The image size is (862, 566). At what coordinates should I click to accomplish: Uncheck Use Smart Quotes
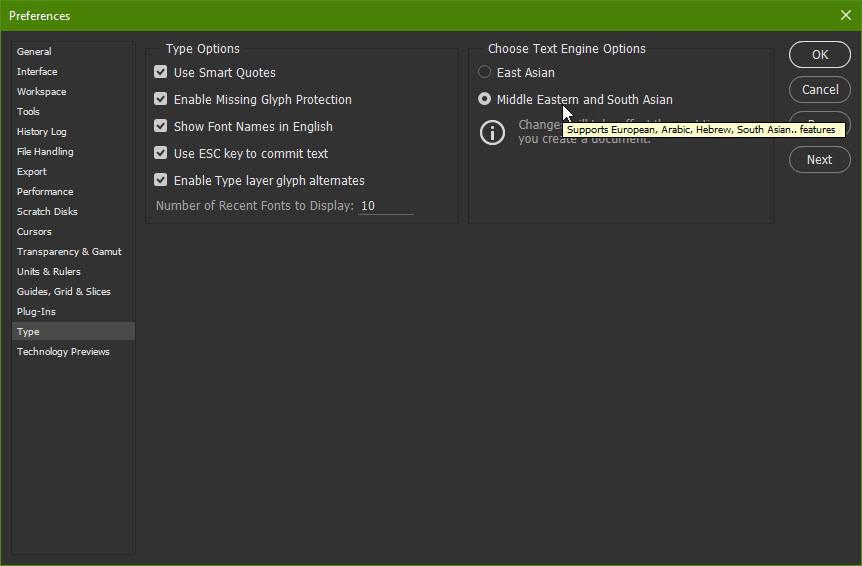click(161, 72)
